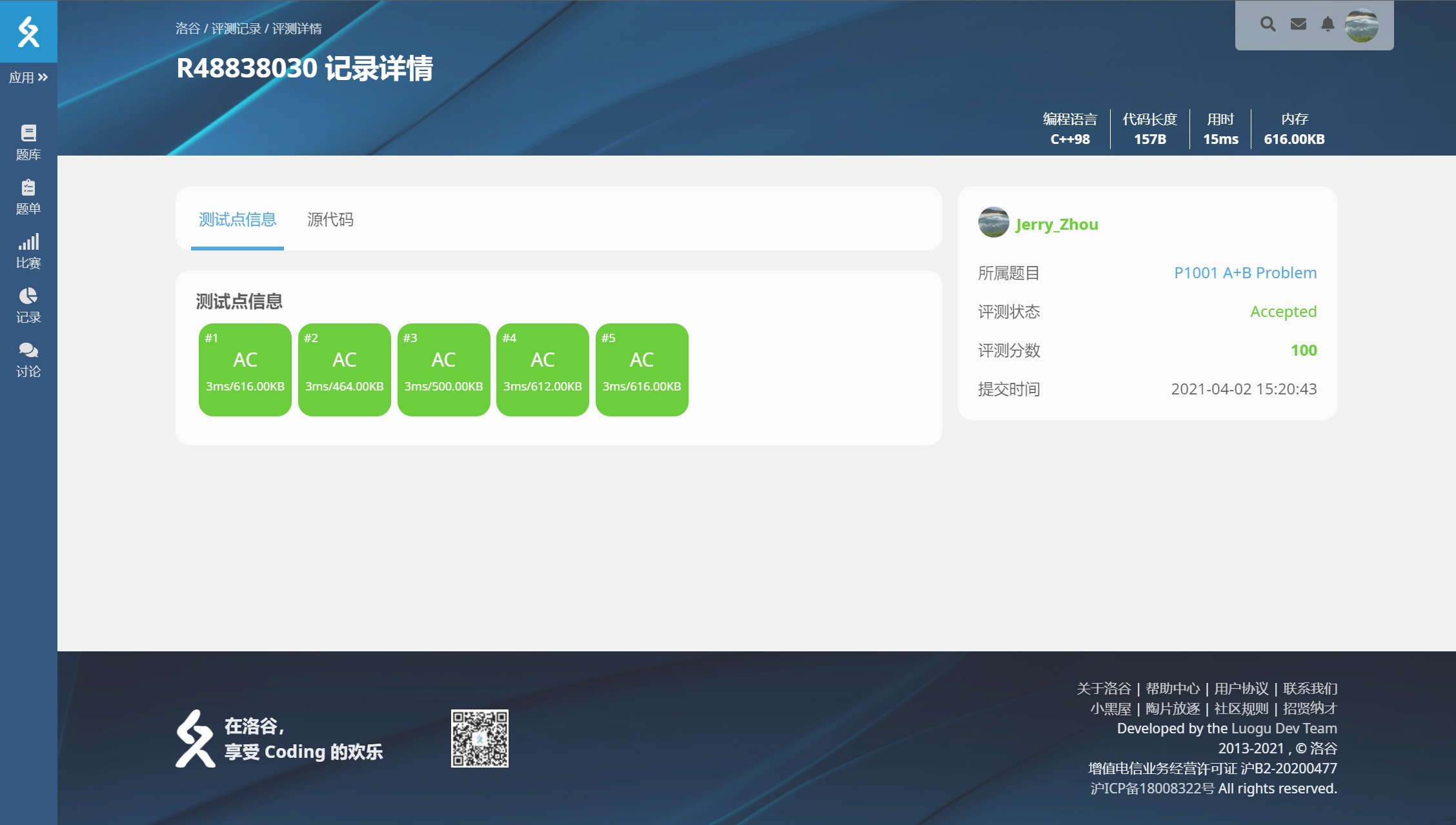Open 帮助中心 footer link

1173,688
